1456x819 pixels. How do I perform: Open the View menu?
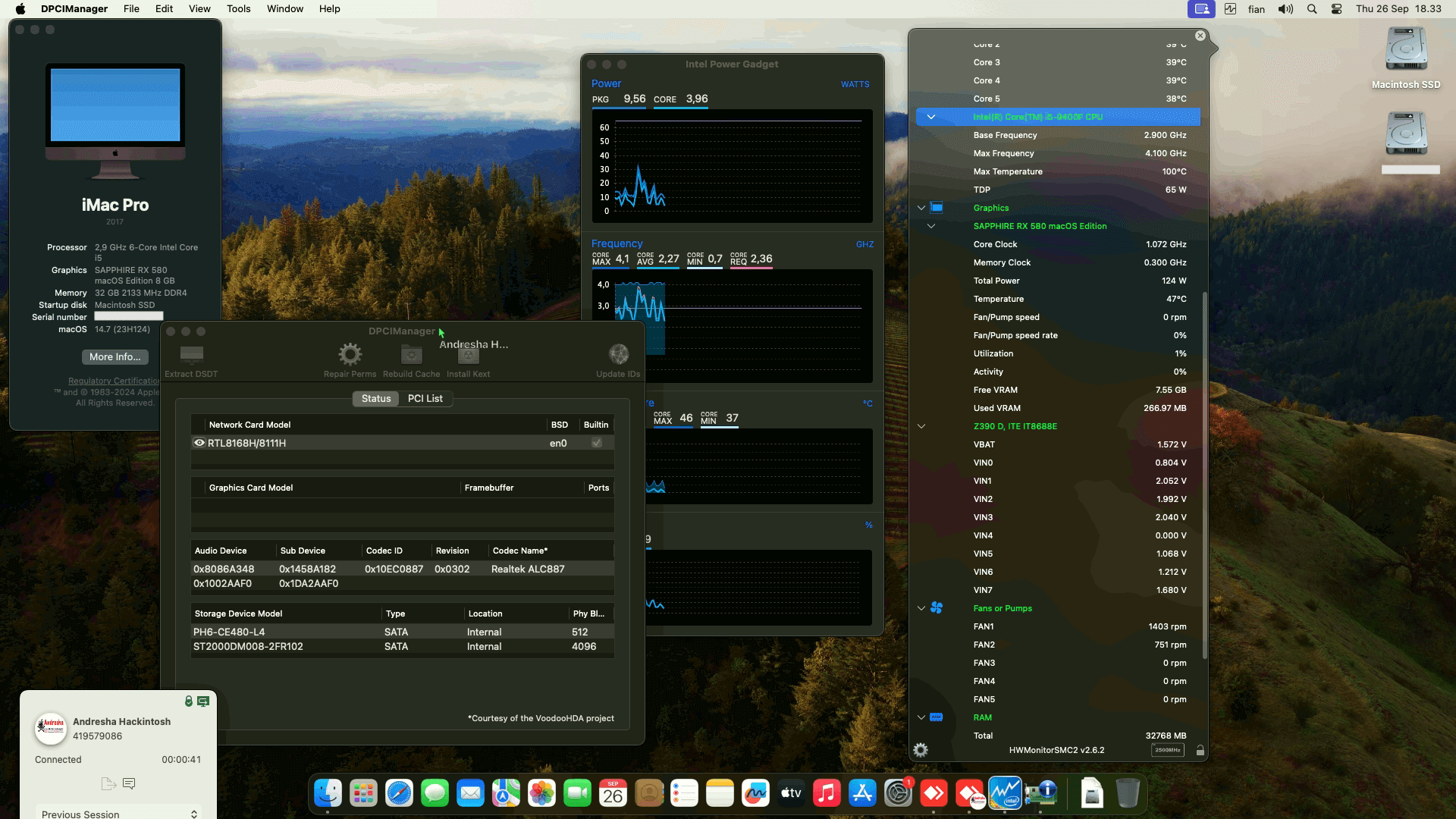199,9
